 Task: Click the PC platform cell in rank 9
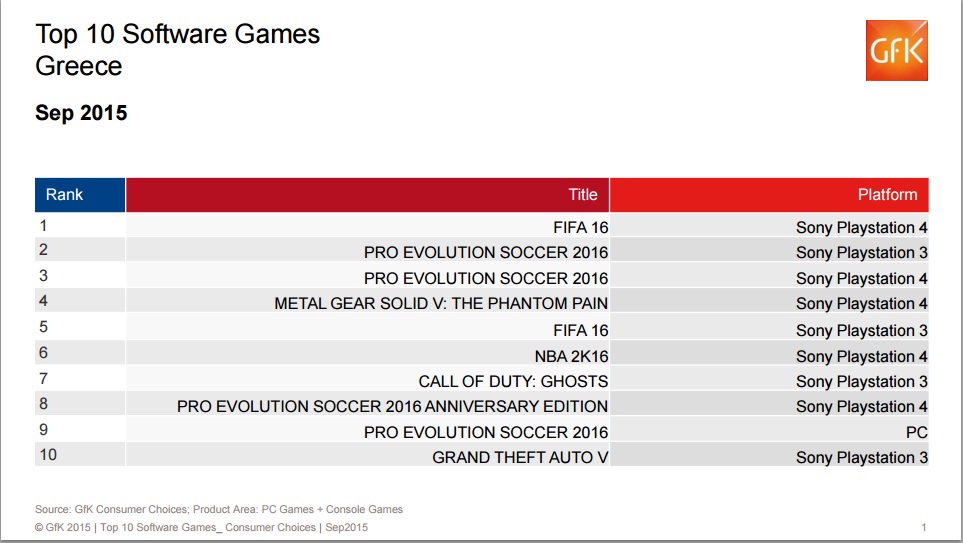[x=916, y=432]
